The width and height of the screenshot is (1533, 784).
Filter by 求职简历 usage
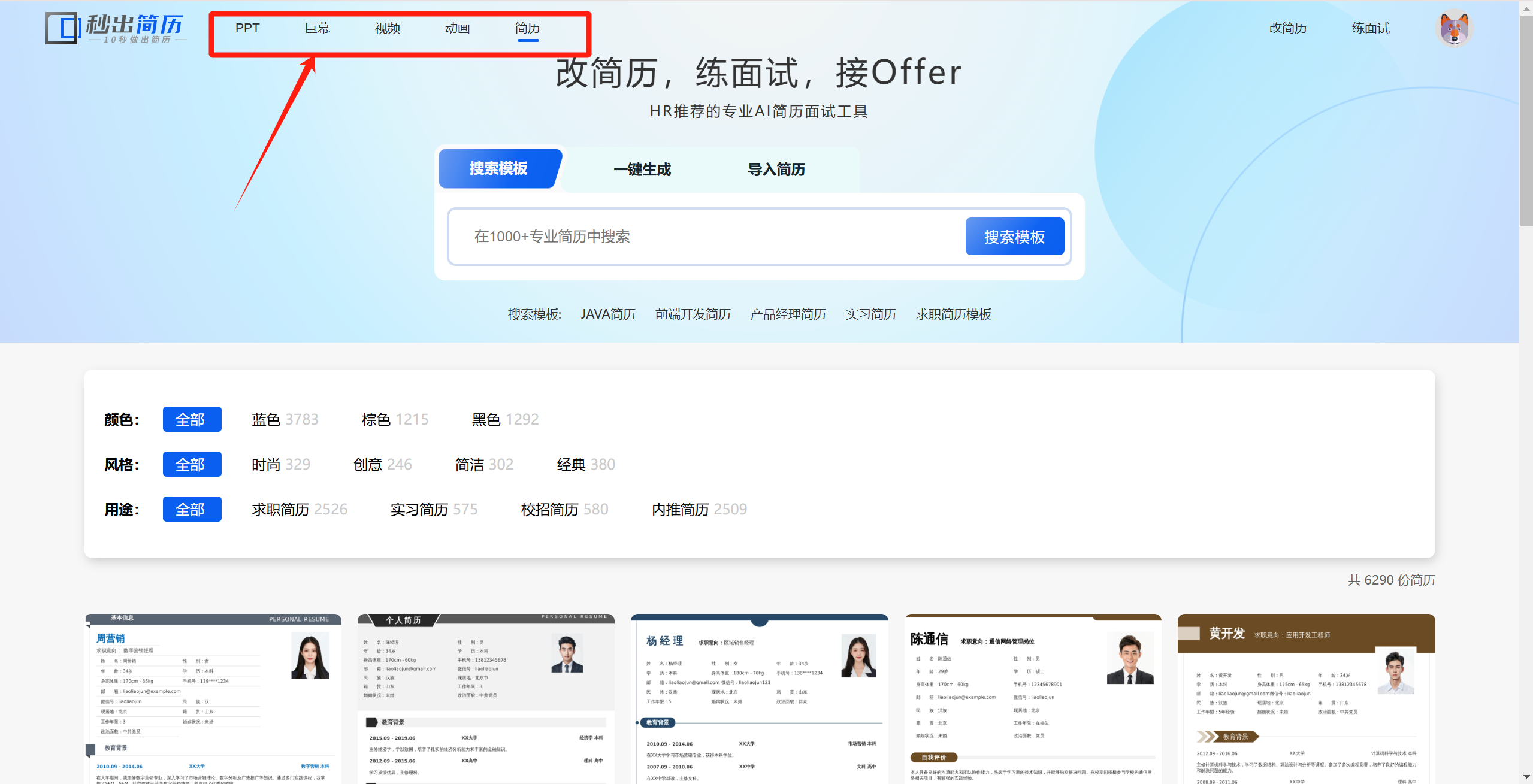(x=300, y=509)
